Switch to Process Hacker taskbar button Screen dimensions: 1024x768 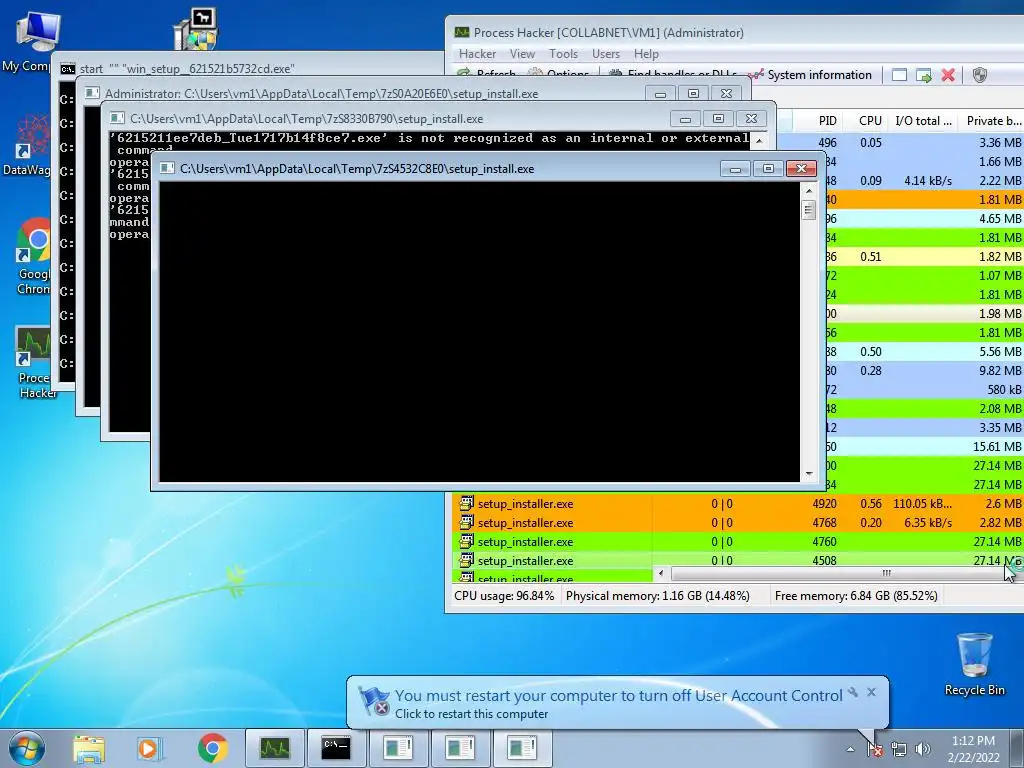(274, 748)
